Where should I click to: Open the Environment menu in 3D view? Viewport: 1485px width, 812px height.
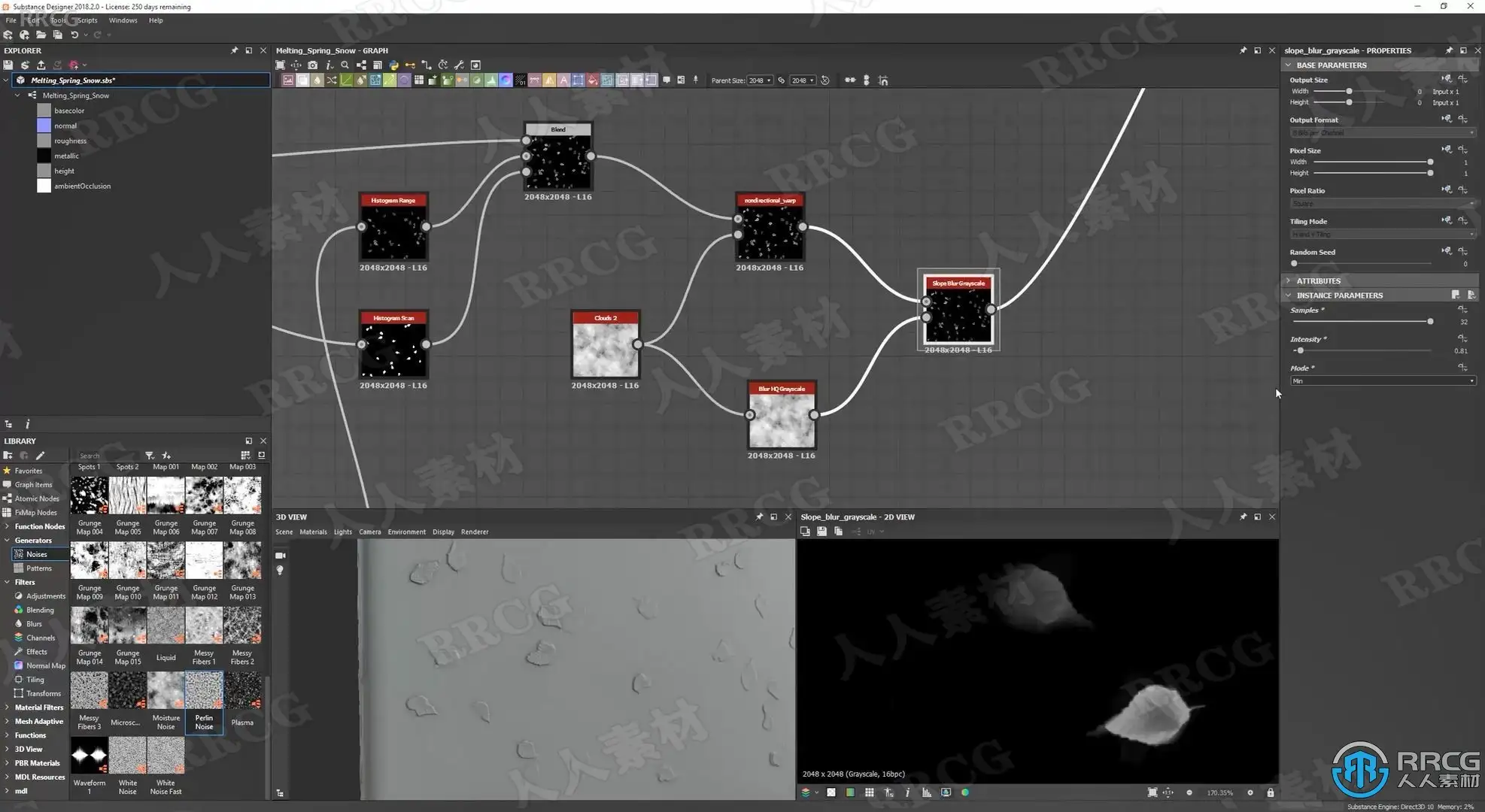406,532
